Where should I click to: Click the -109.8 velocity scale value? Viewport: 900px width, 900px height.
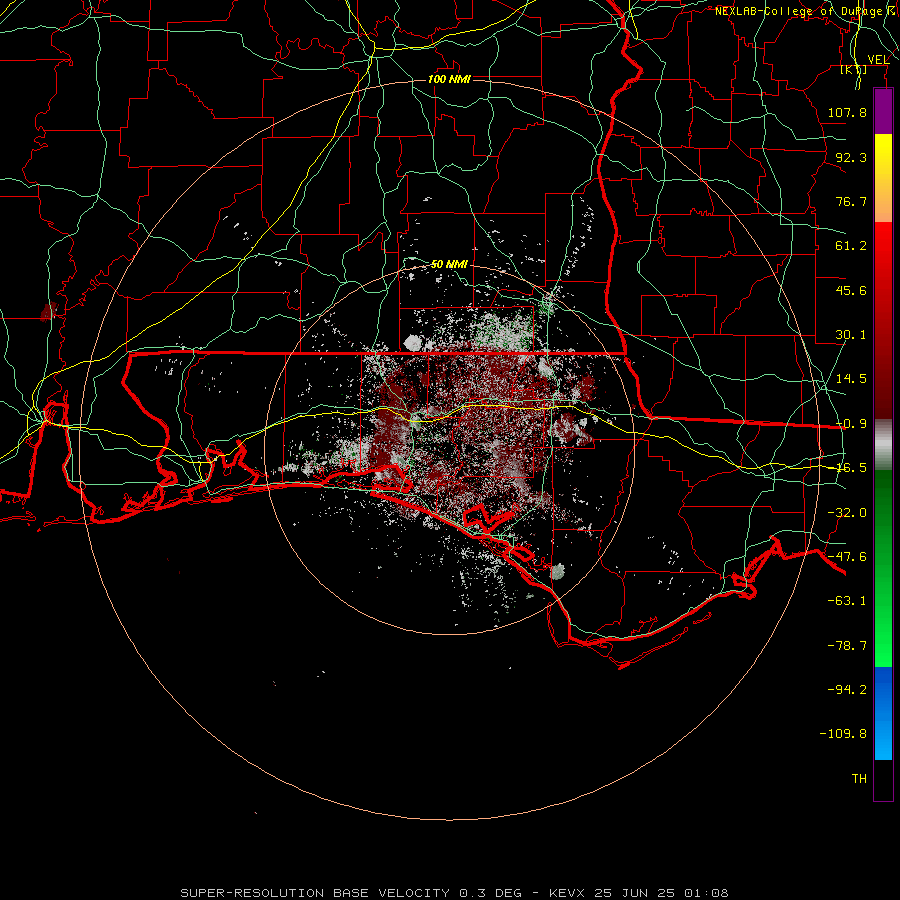(843, 734)
